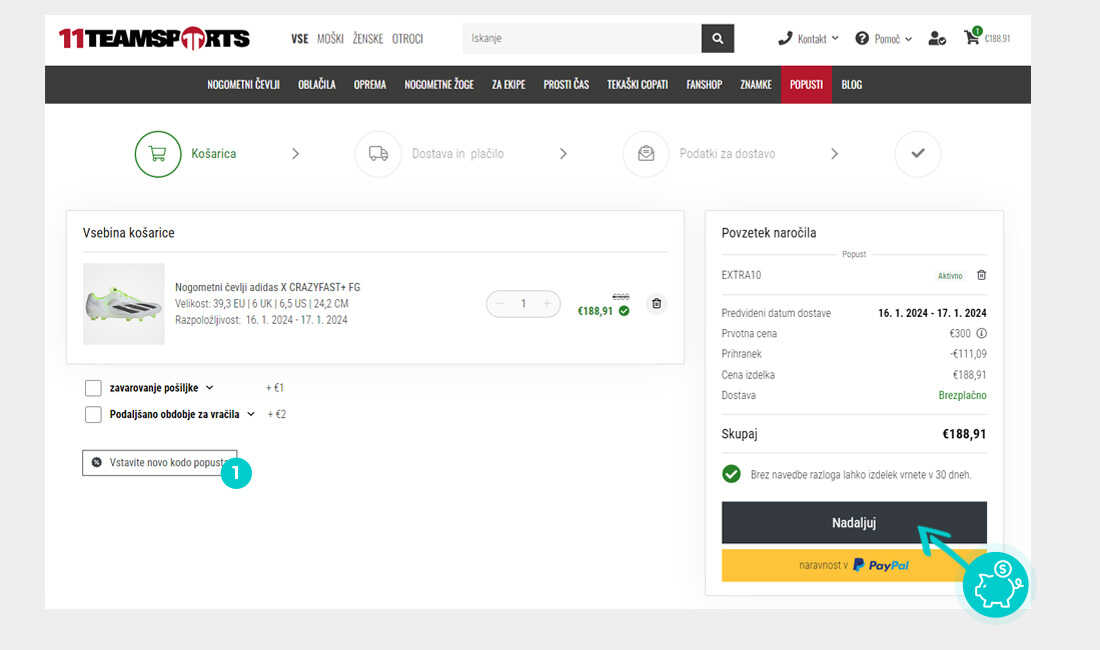
Task: Enable zavarovanje pošiljke checkbox
Action: (93, 388)
